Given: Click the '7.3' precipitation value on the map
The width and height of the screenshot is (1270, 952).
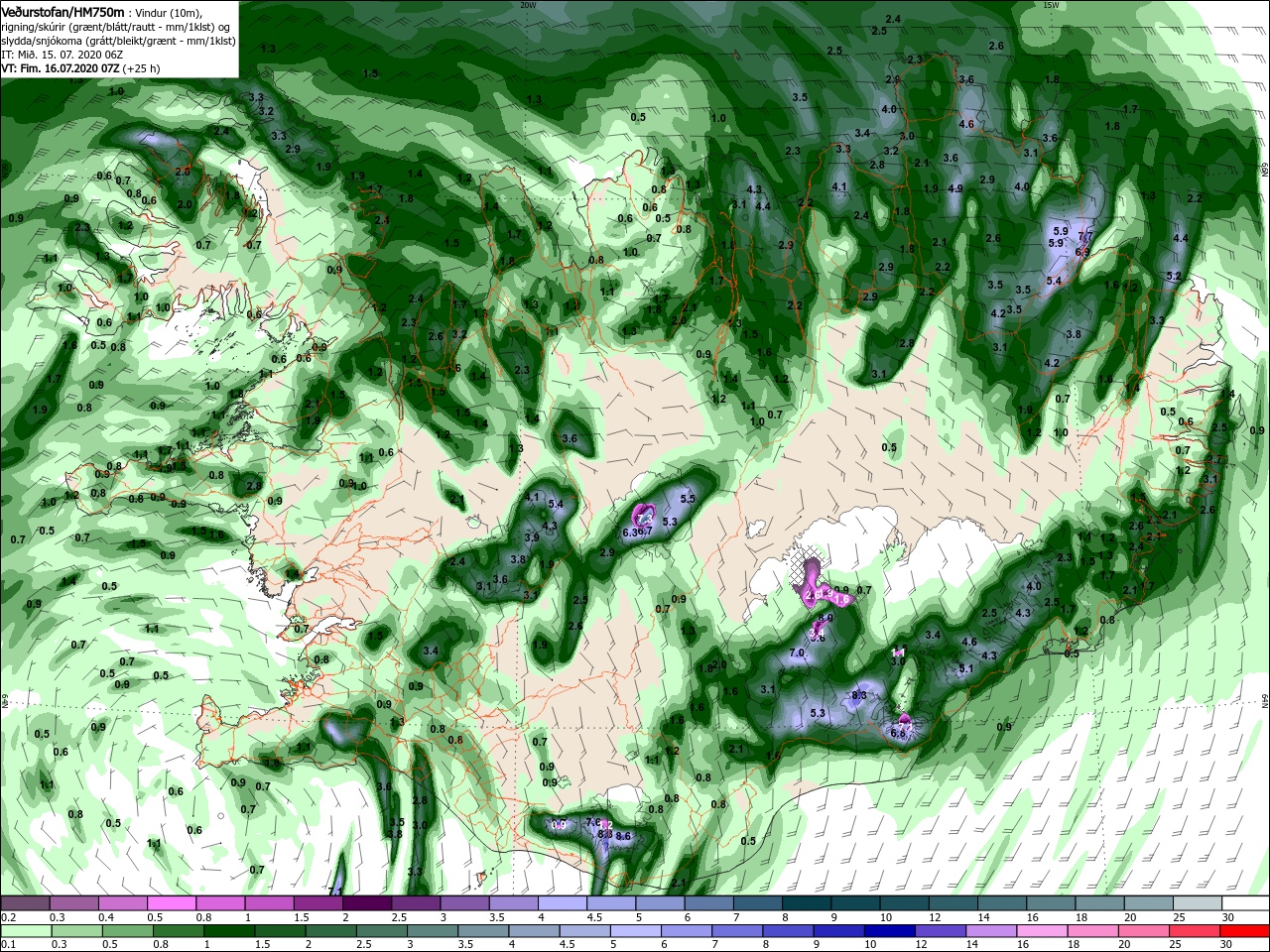Looking at the screenshot, I should pos(645,519).
